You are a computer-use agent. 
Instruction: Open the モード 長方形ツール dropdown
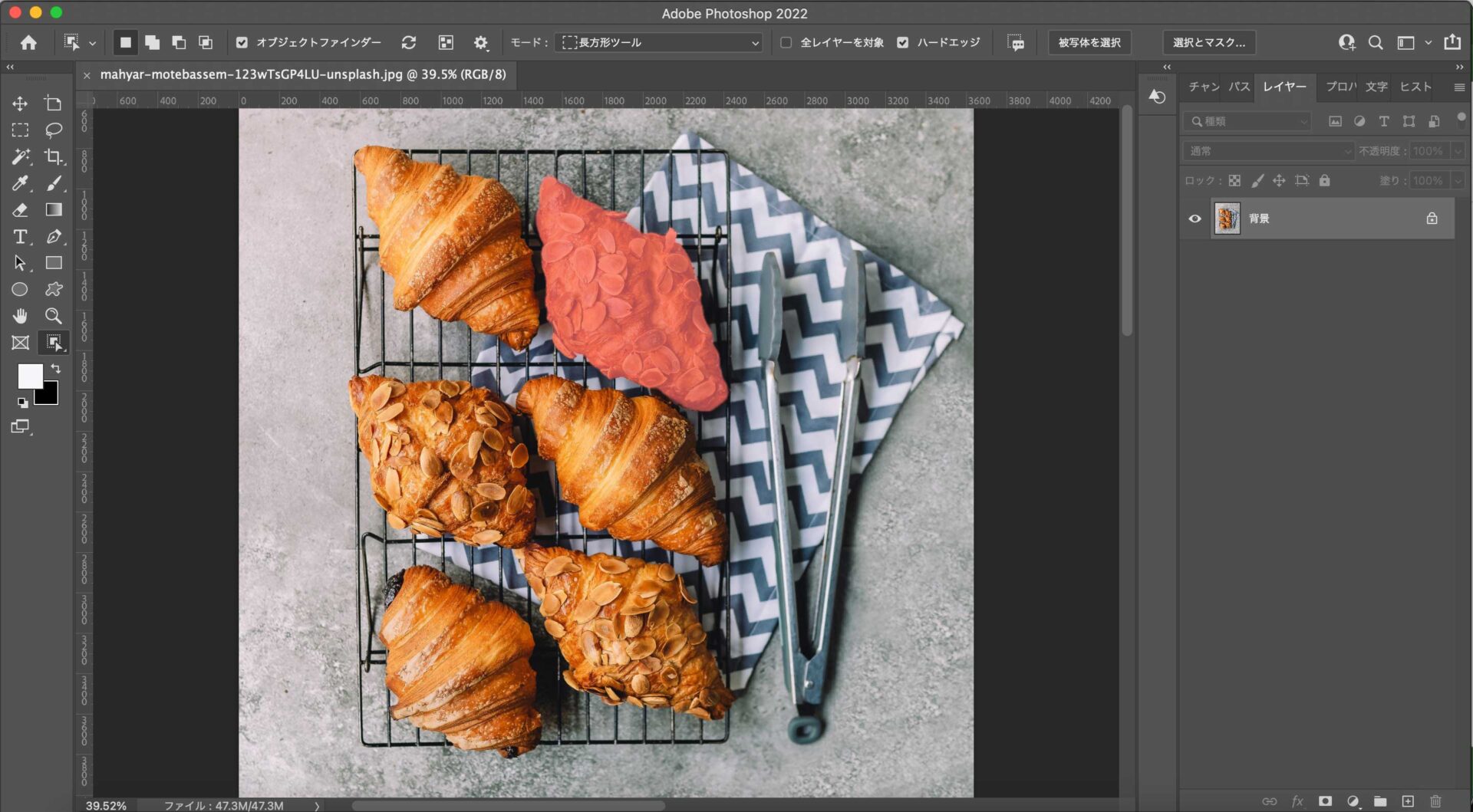[659, 43]
